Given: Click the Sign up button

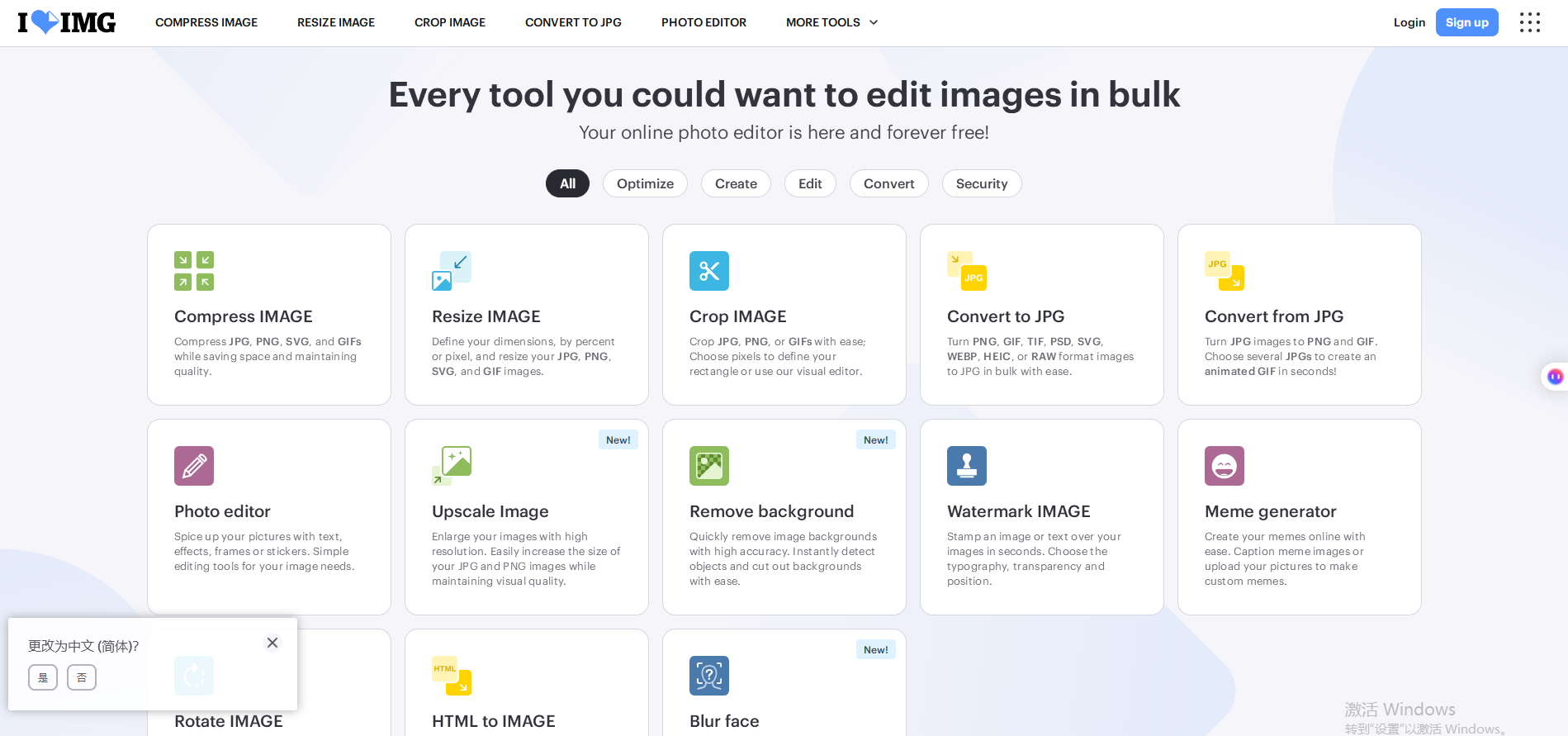Looking at the screenshot, I should coord(1467,22).
